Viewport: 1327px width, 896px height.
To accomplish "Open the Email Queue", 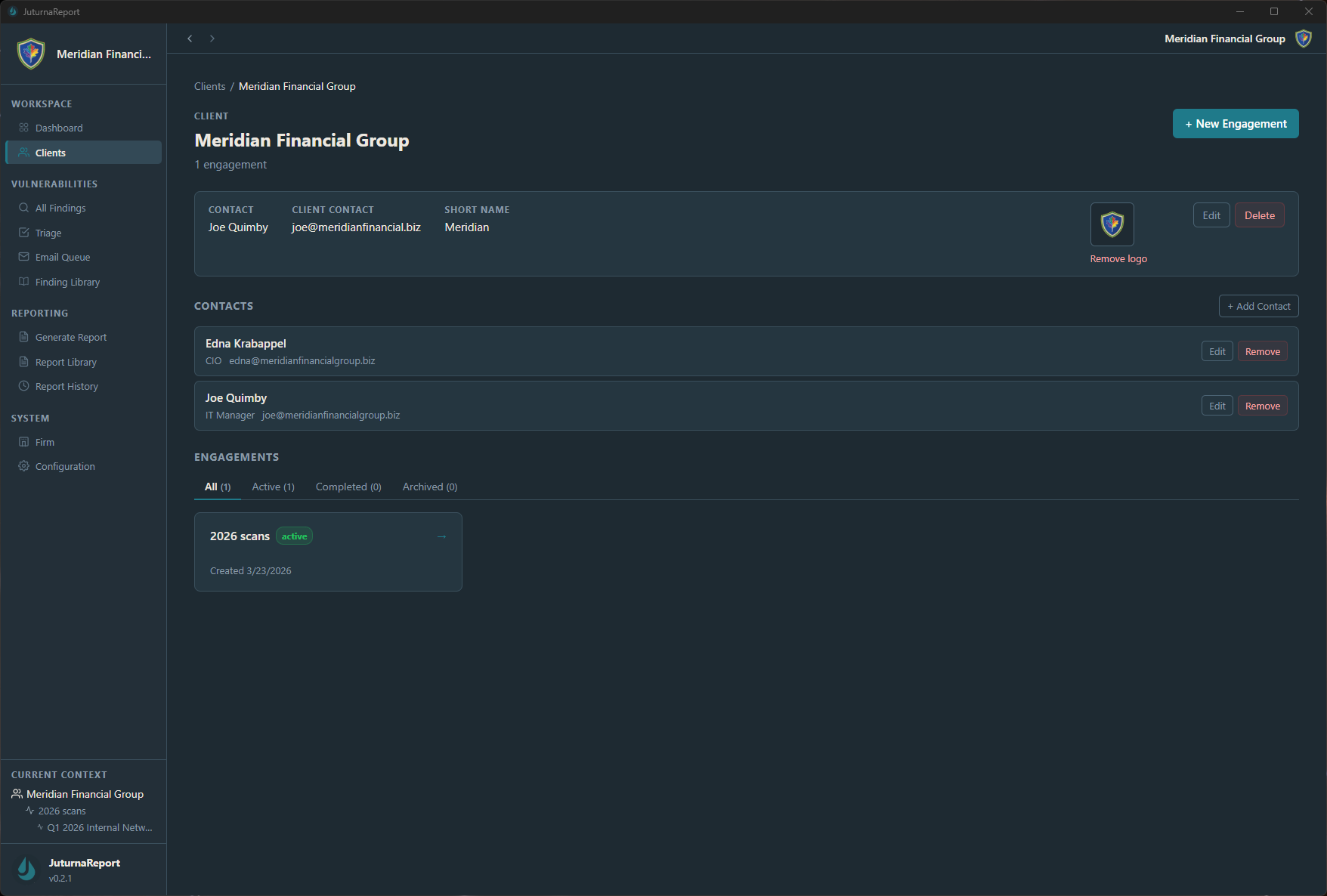I will 63,257.
